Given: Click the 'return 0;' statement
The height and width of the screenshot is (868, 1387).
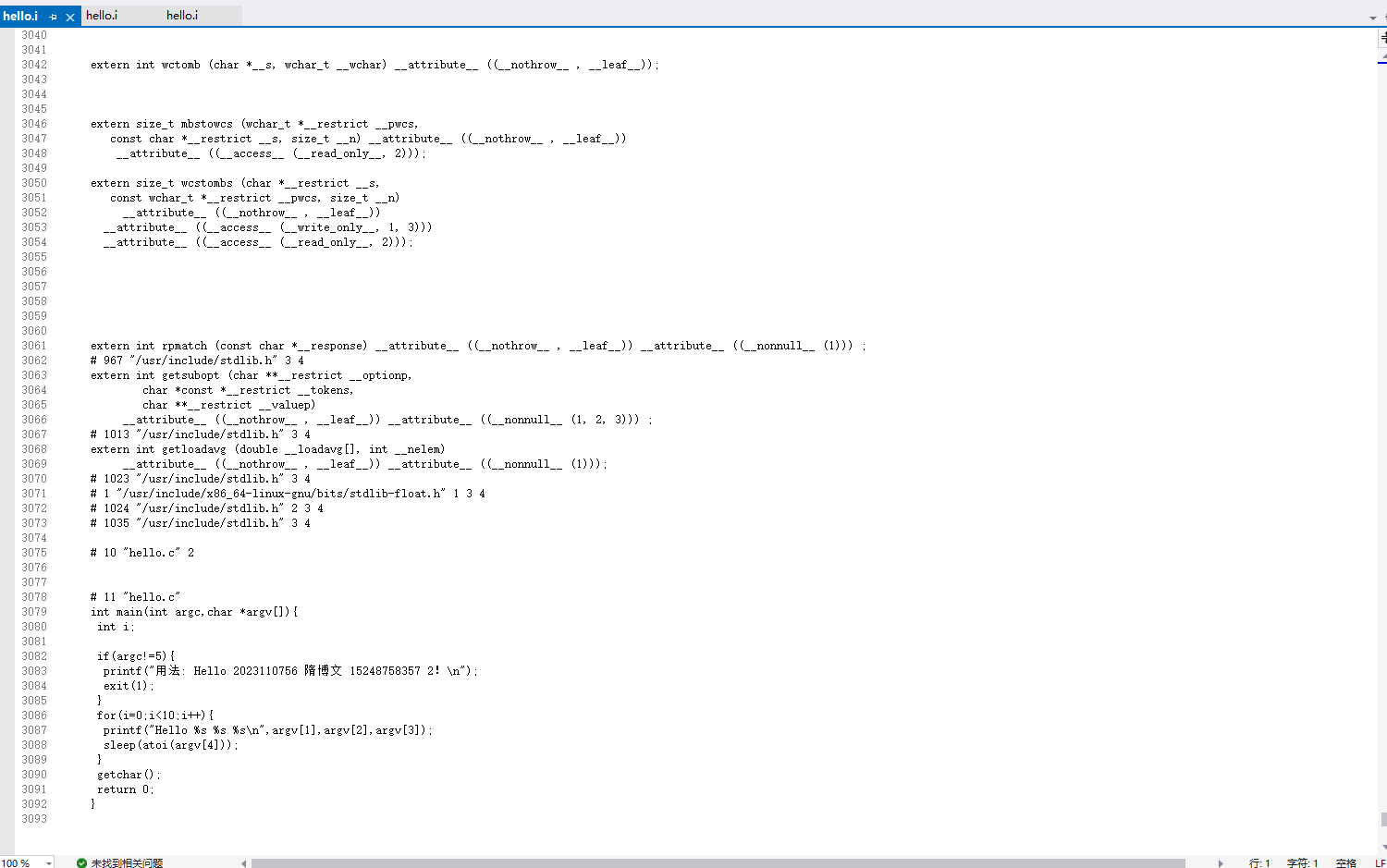Looking at the screenshot, I should (126, 789).
